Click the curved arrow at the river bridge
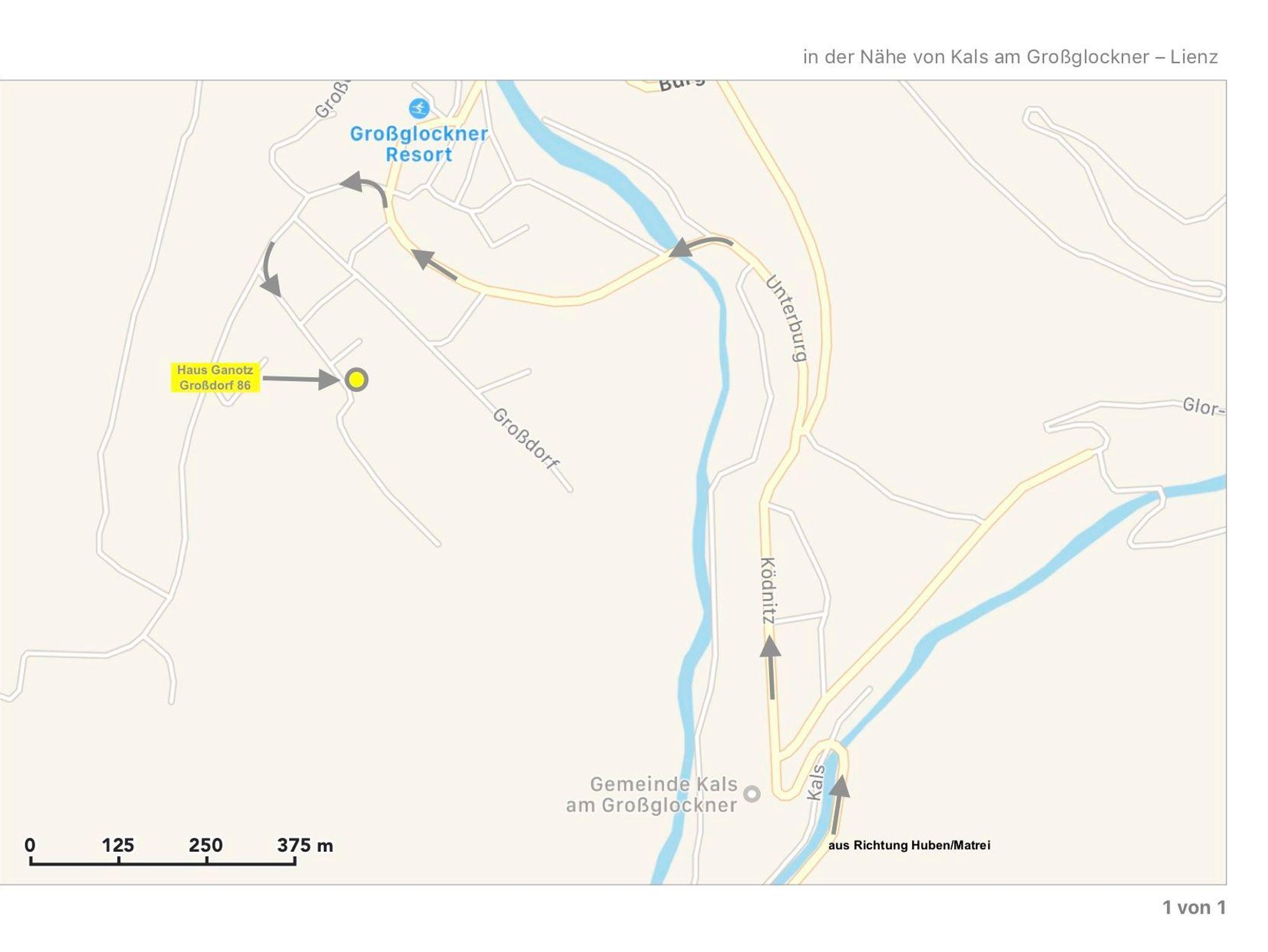This screenshot has width=1268, height=952. (701, 246)
